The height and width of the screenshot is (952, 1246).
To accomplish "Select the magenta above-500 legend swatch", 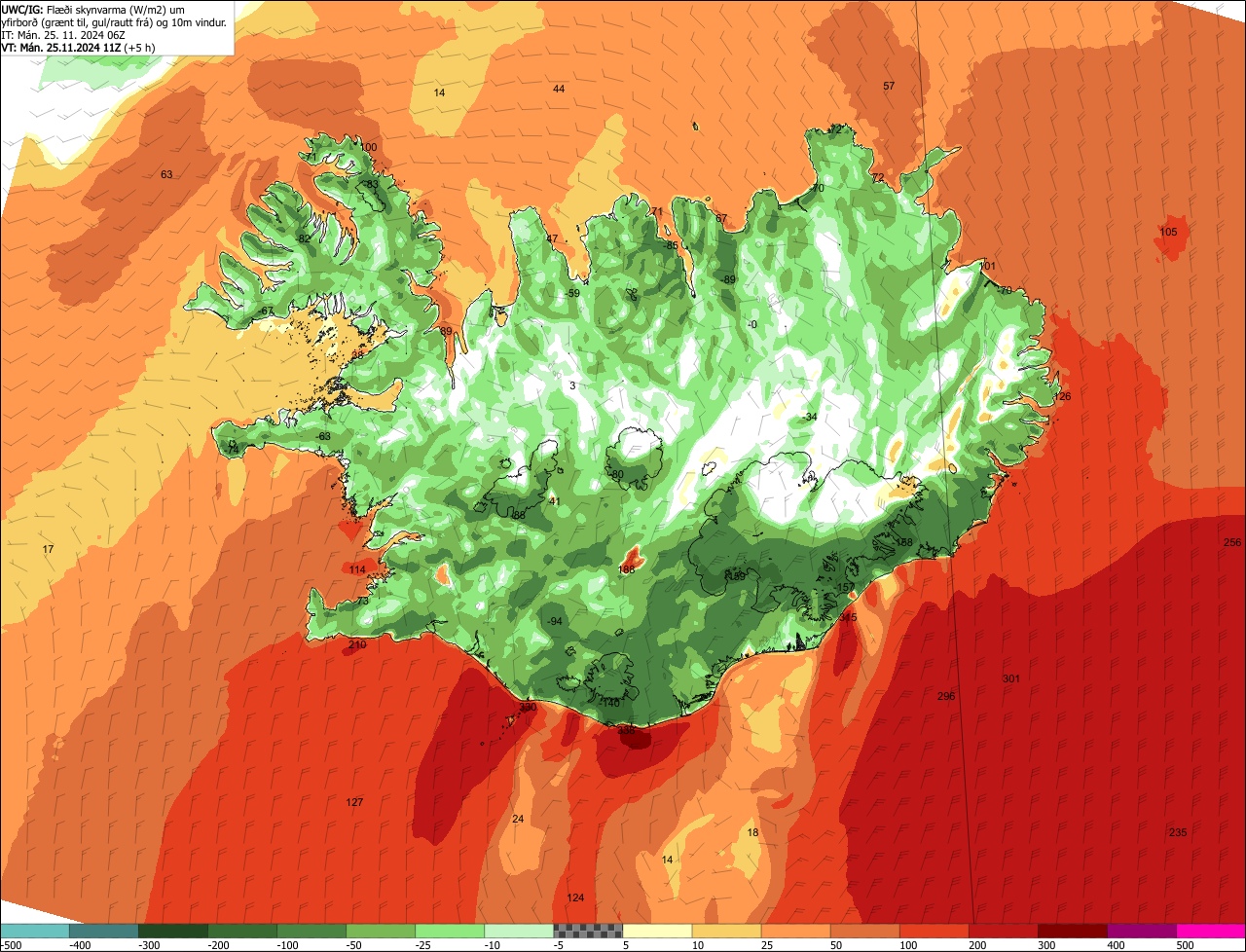I will (x=1211, y=931).
